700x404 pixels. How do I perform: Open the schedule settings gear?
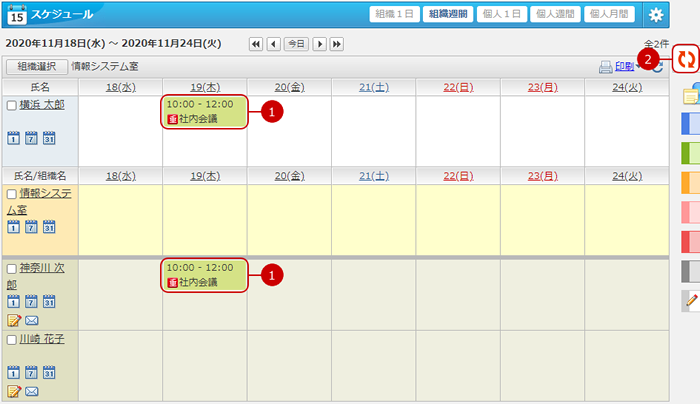pyautogui.click(x=656, y=14)
